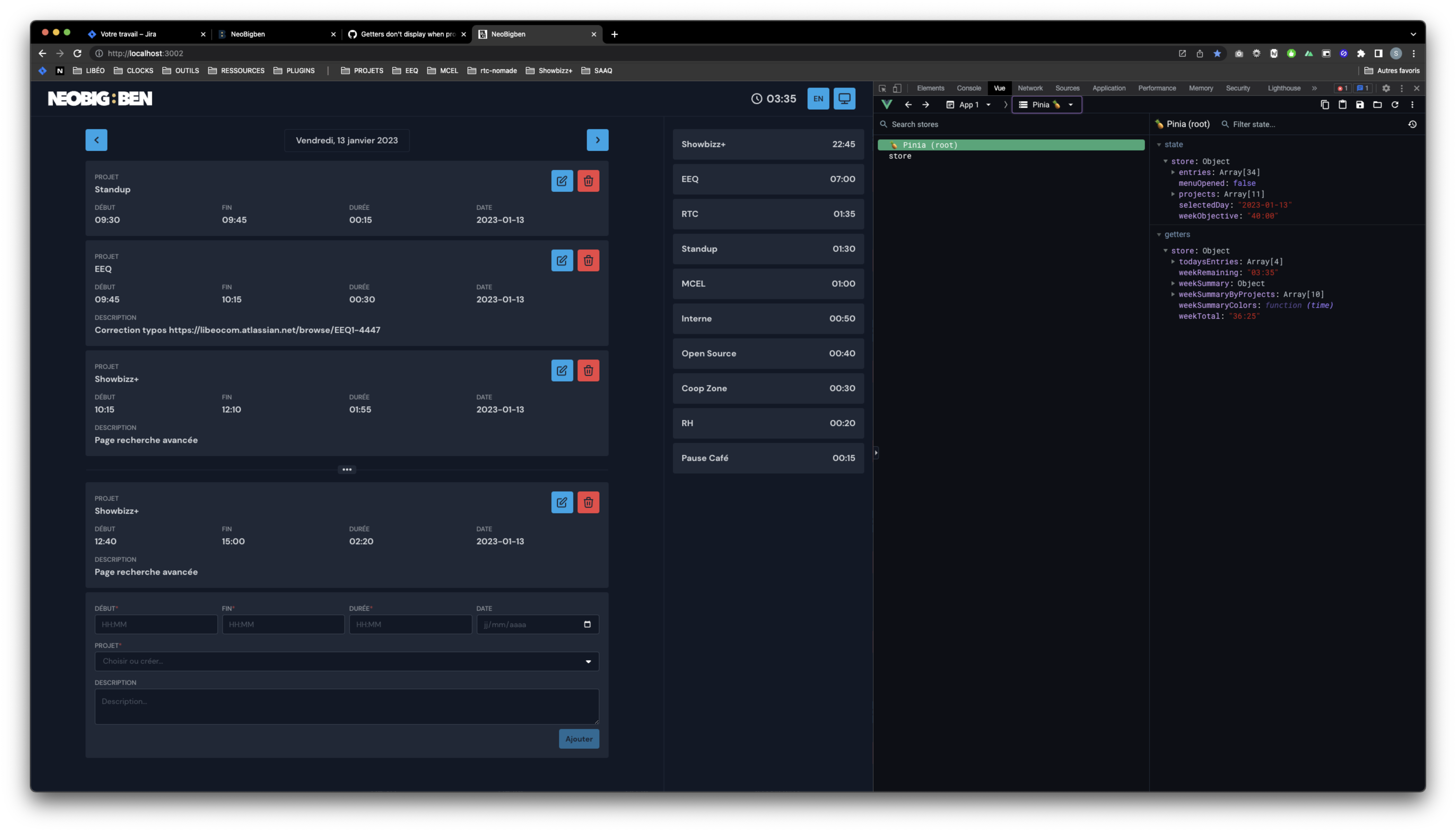
Task: Delete the Standup time entry
Action: (x=588, y=181)
